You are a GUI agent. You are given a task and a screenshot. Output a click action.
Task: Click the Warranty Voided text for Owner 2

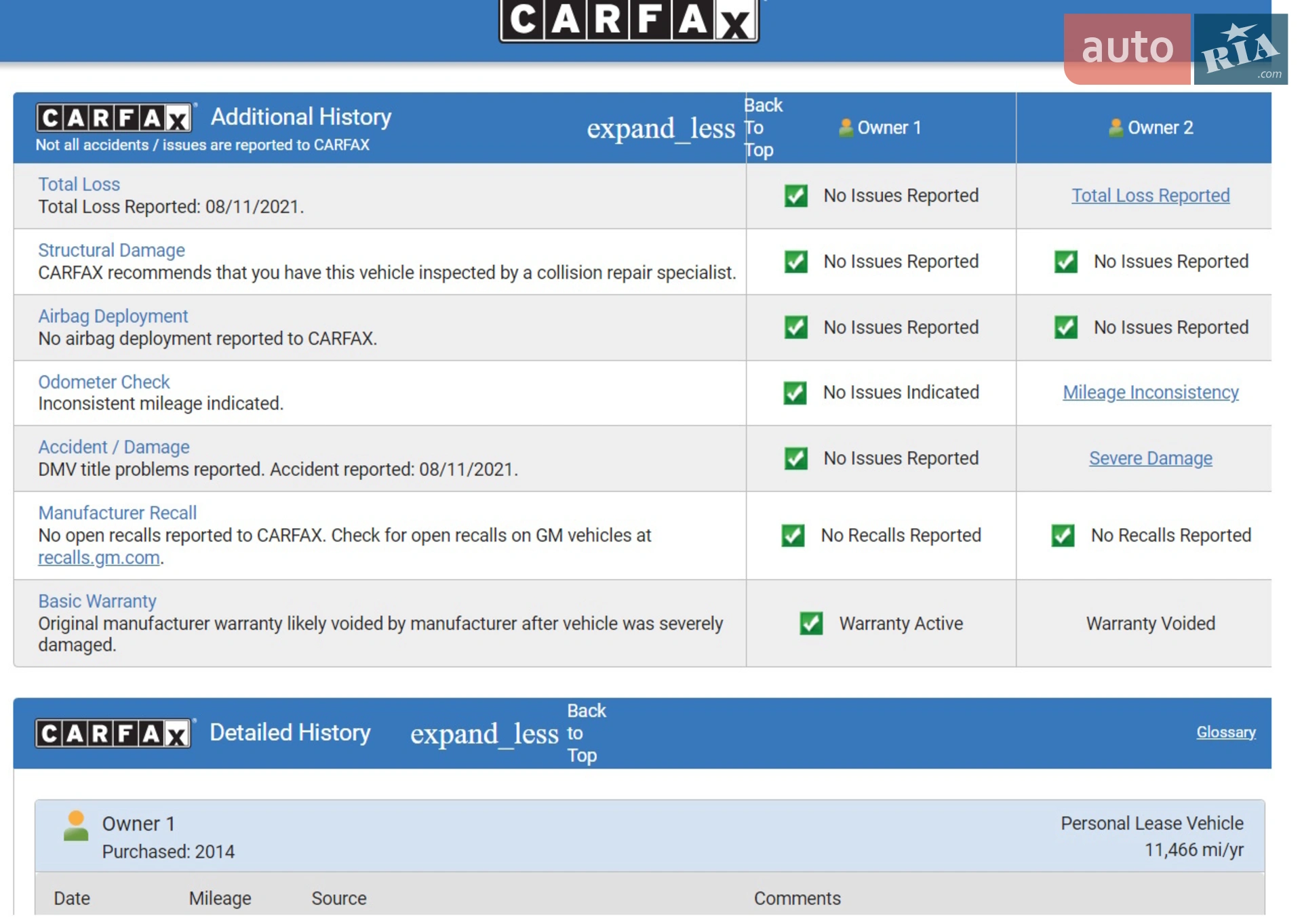click(x=1150, y=624)
